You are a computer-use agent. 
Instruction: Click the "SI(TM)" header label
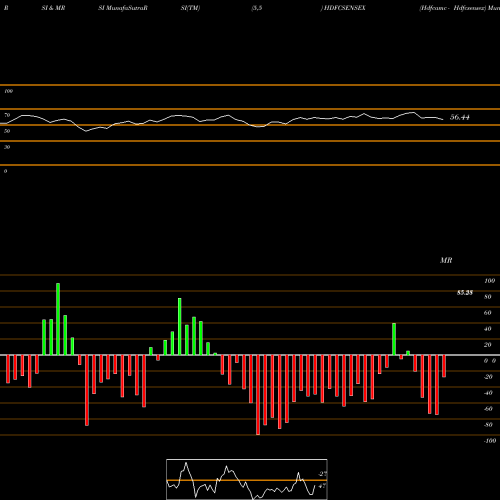click(190, 8)
